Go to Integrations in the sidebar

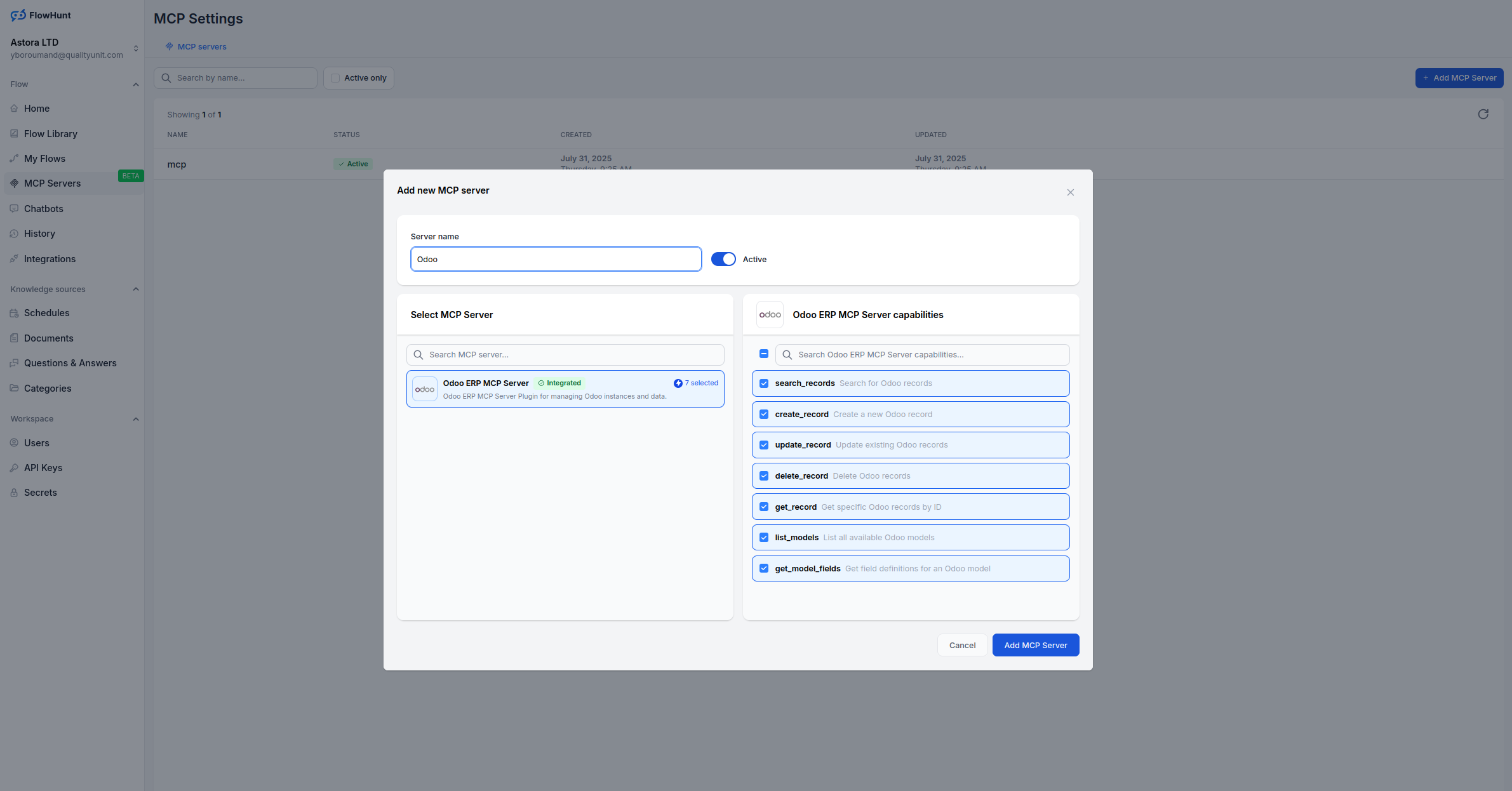tap(50, 259)
